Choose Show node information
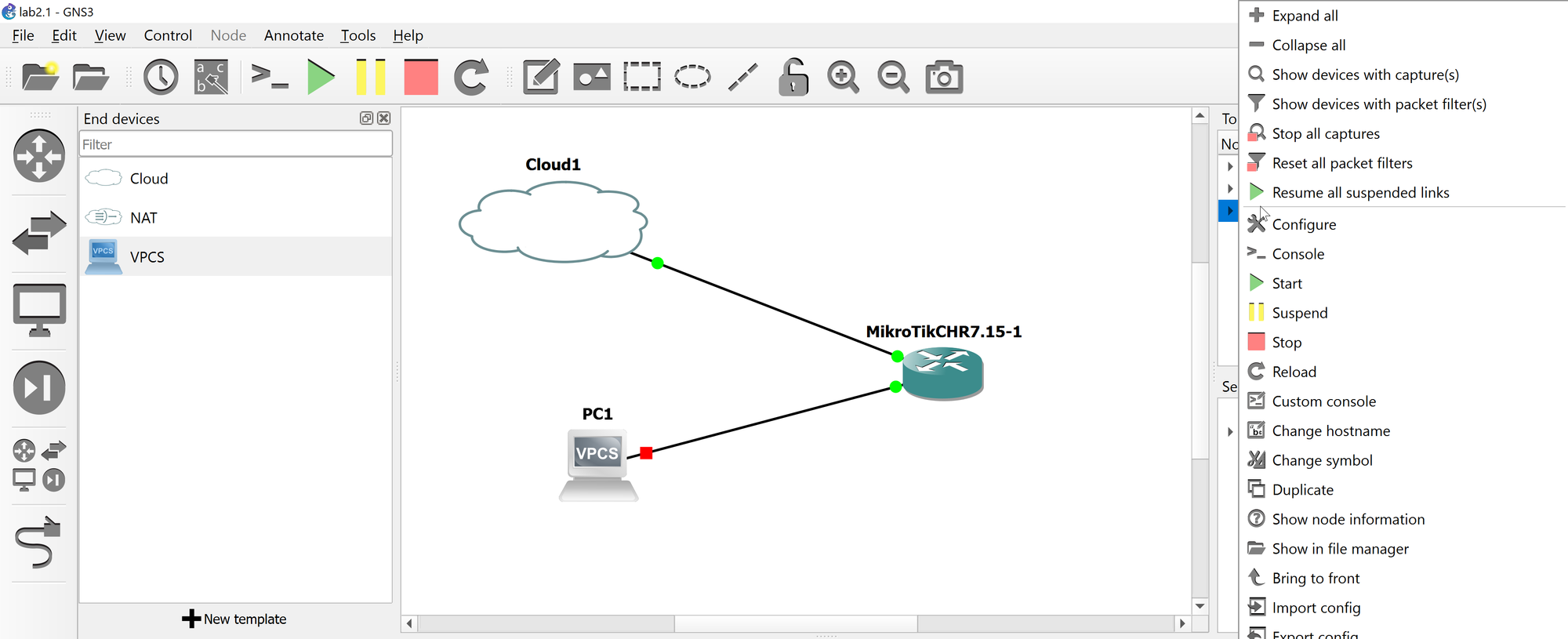This screenshot has width=1568, height=639. (x=1403, y=519)
